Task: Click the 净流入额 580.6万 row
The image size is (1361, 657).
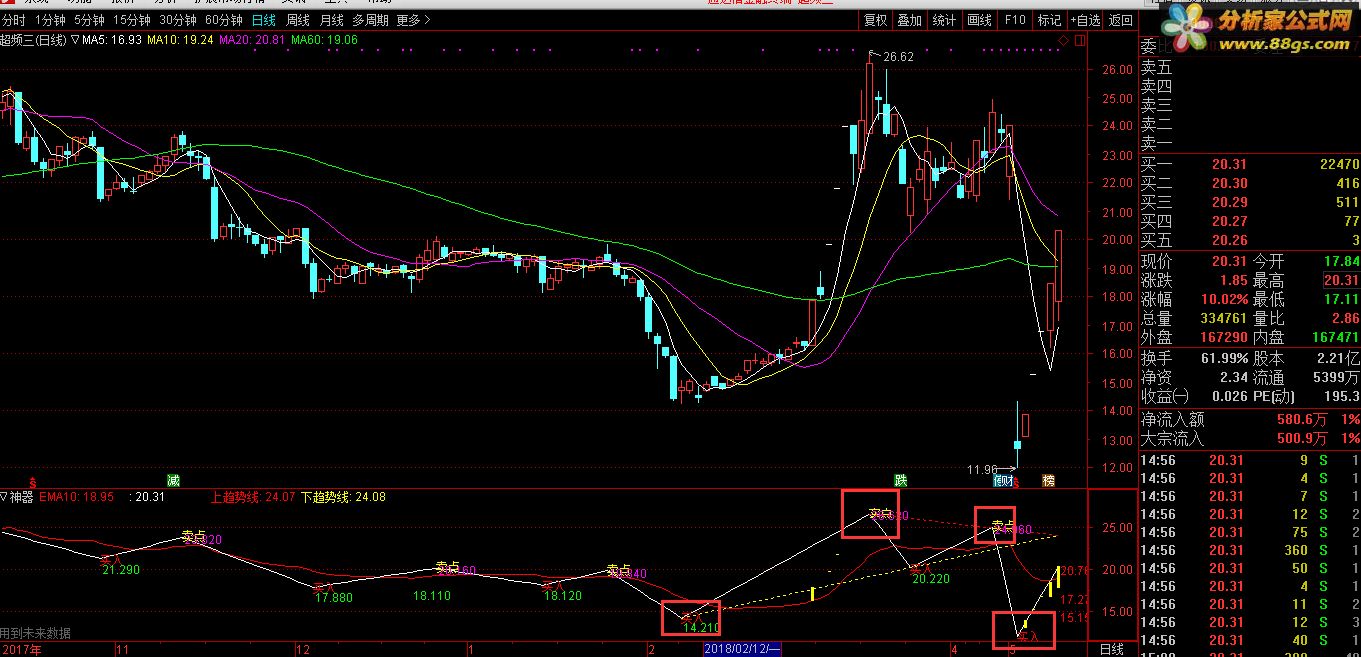Action: (1250, 420)
